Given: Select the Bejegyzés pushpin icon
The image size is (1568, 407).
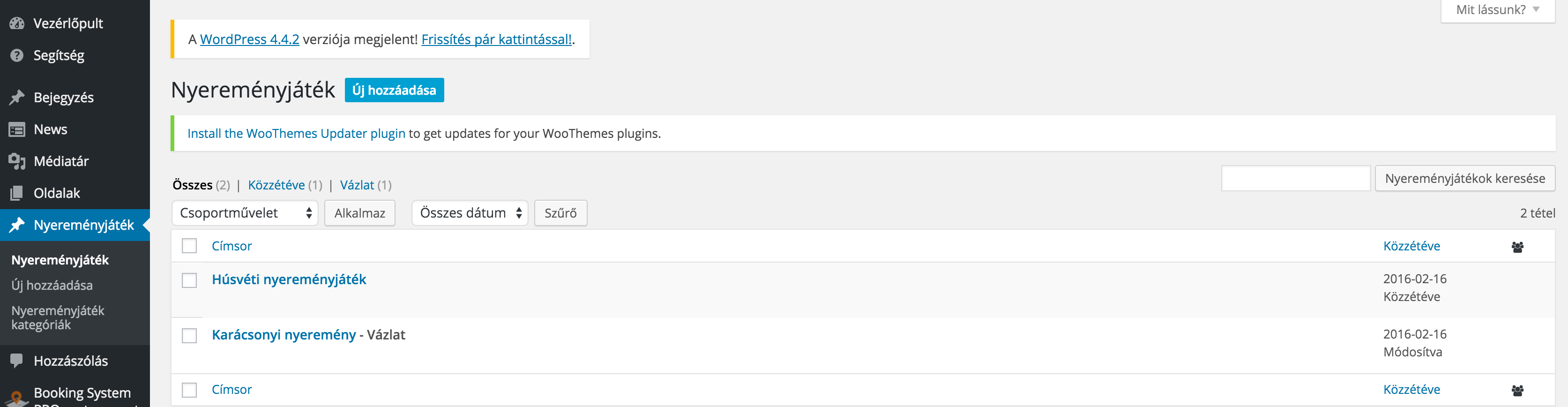Looking at the screenshot, I should point(17,98).
